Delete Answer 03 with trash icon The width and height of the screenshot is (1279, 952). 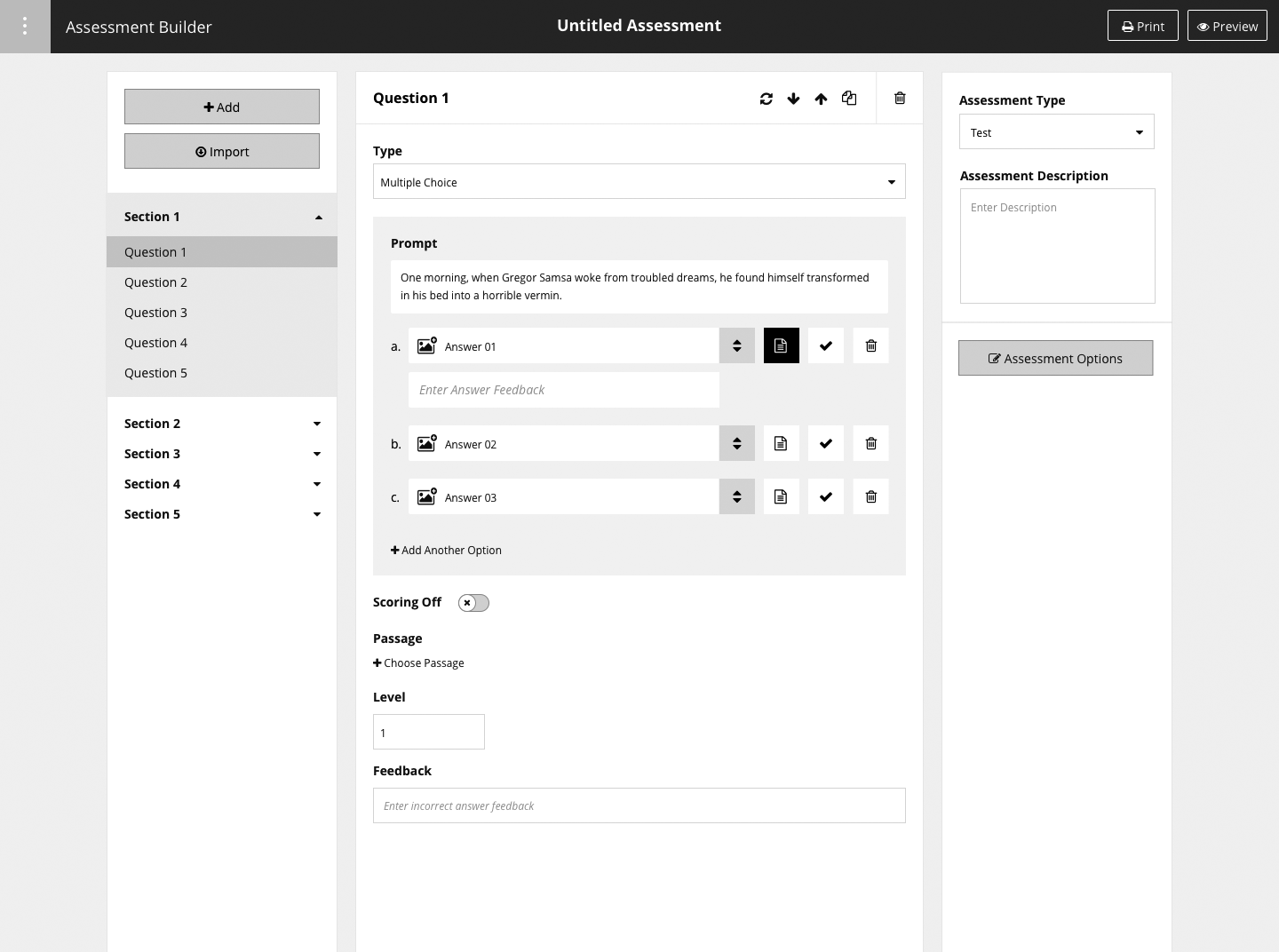[x=870, y=496]
